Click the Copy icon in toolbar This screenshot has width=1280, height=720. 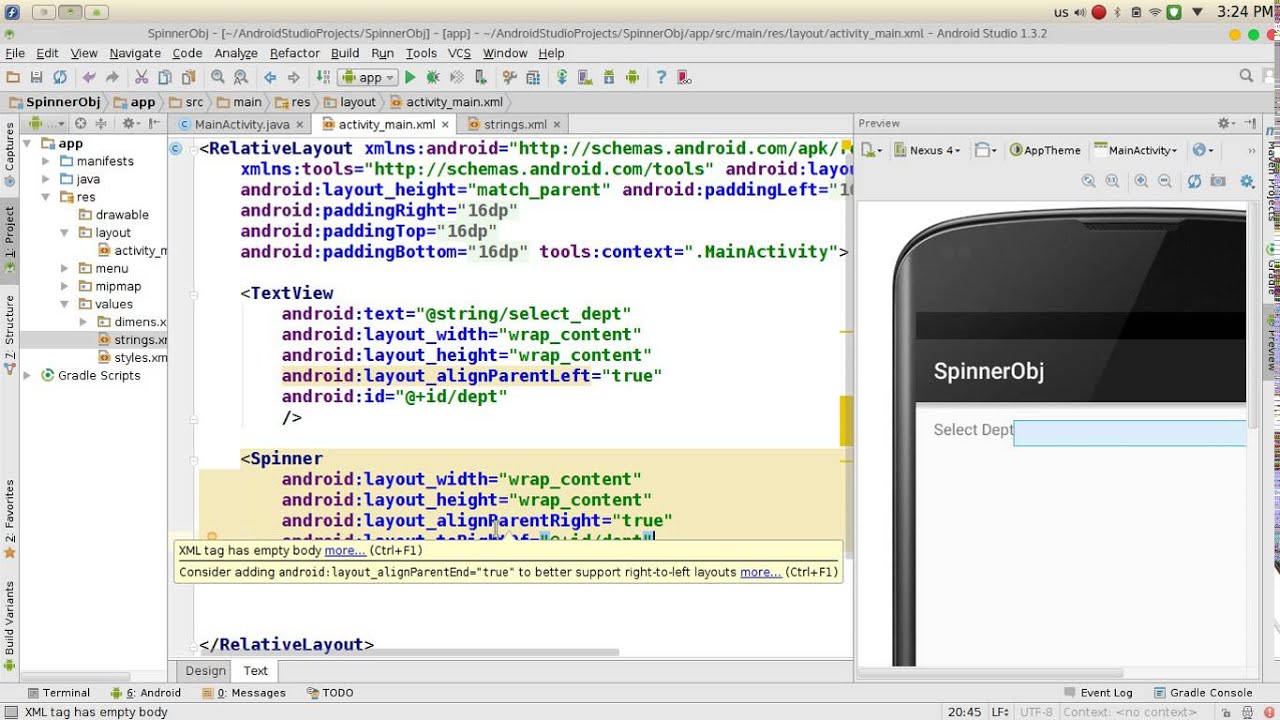point(165,77)
